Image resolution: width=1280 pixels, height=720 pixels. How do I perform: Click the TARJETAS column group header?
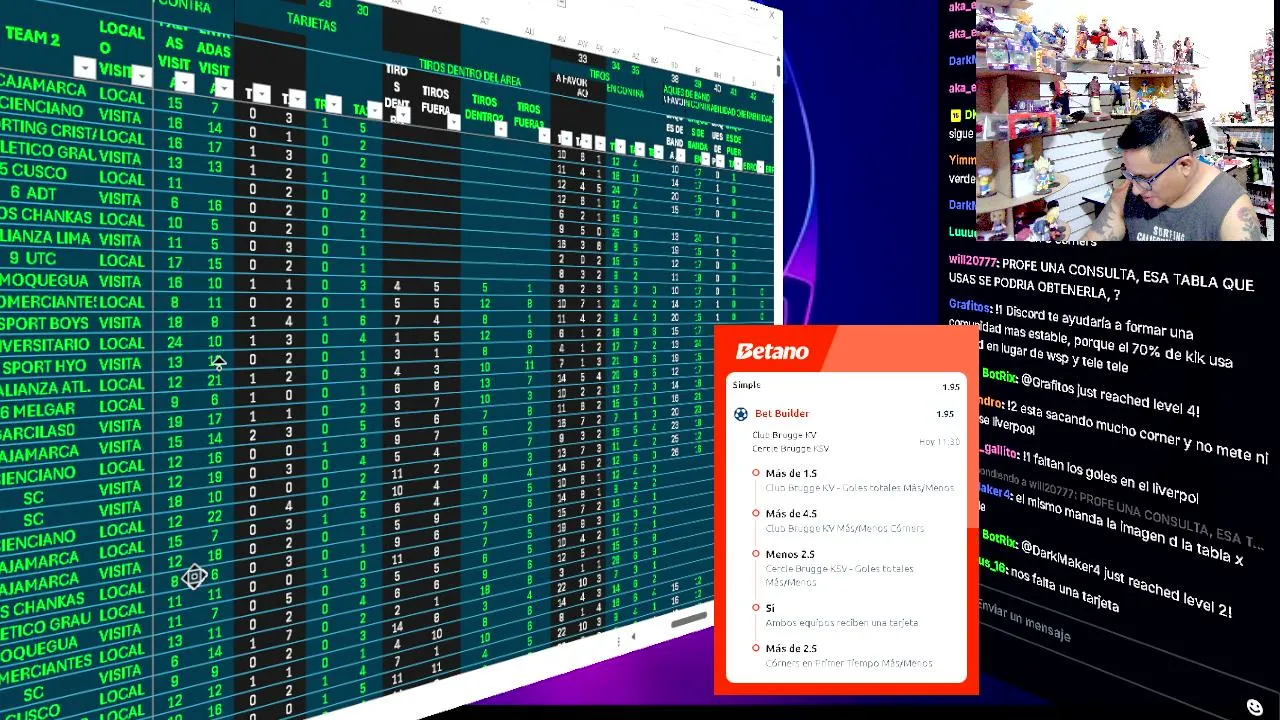click(x=311, y=22)
